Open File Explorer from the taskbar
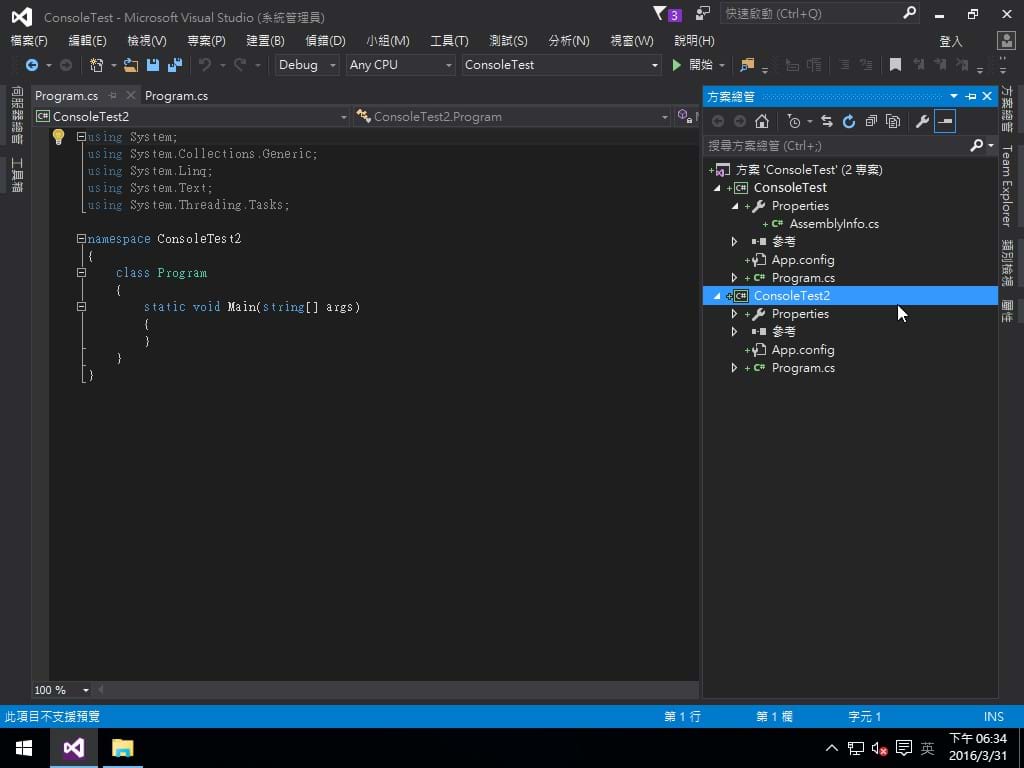 pyautogui.click(x=122, y=748)
